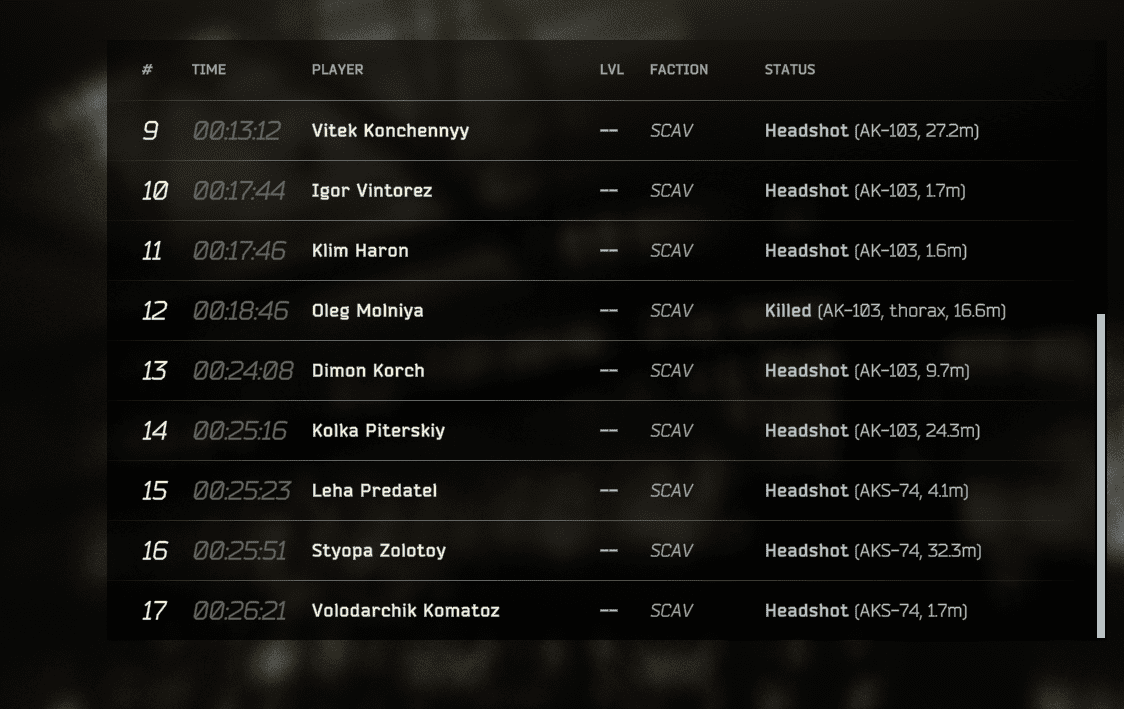Click the PLAYER column header
The height and width of the screenshot is (709, 1124).
(337, 70)
